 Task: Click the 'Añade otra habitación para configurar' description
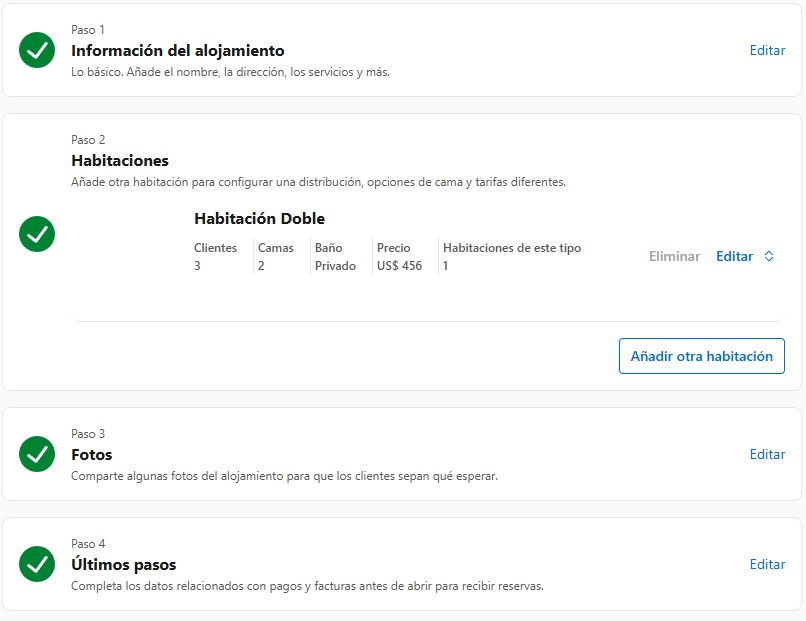(318, 182)
